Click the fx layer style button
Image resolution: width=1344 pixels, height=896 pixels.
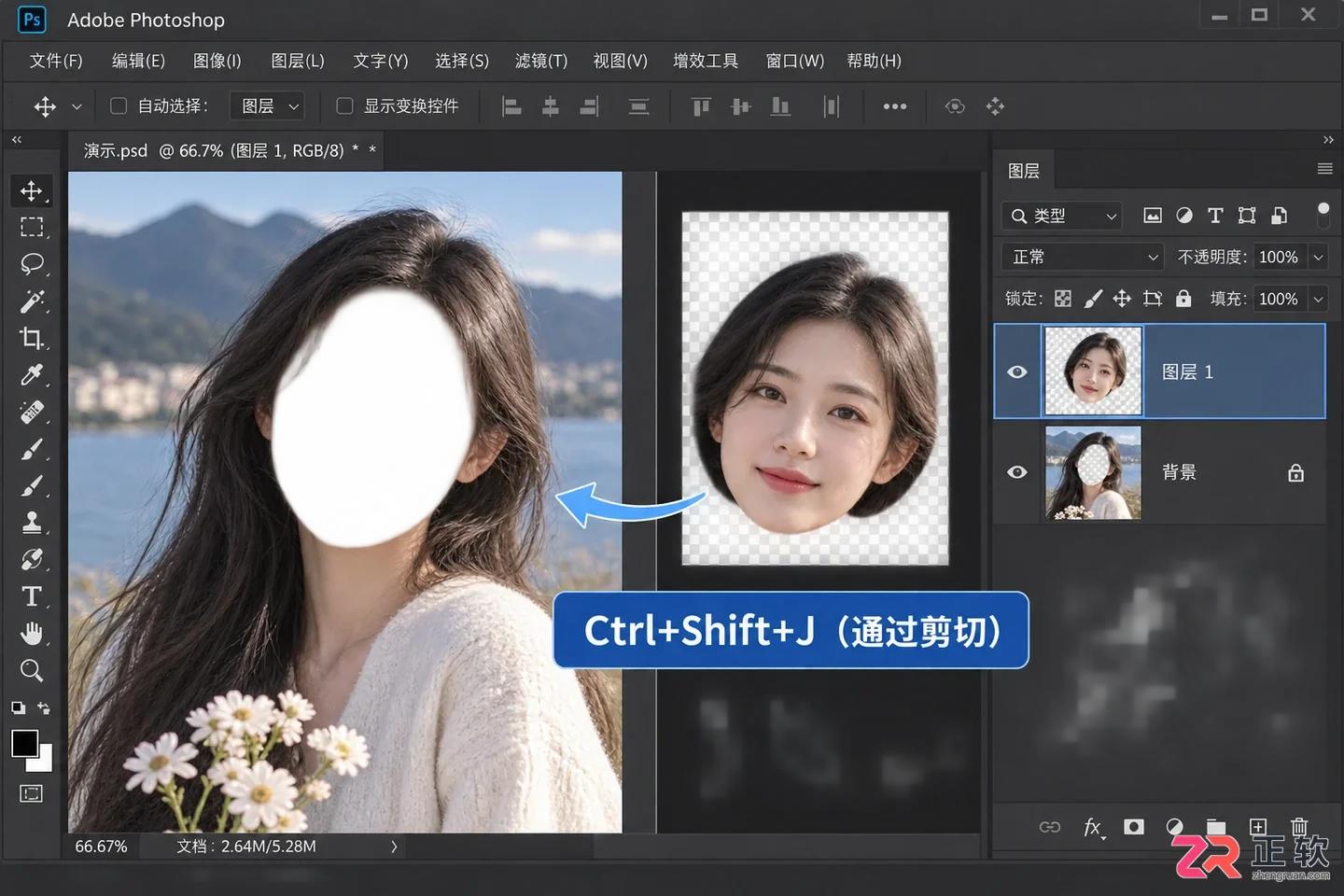coord(1093,827)
